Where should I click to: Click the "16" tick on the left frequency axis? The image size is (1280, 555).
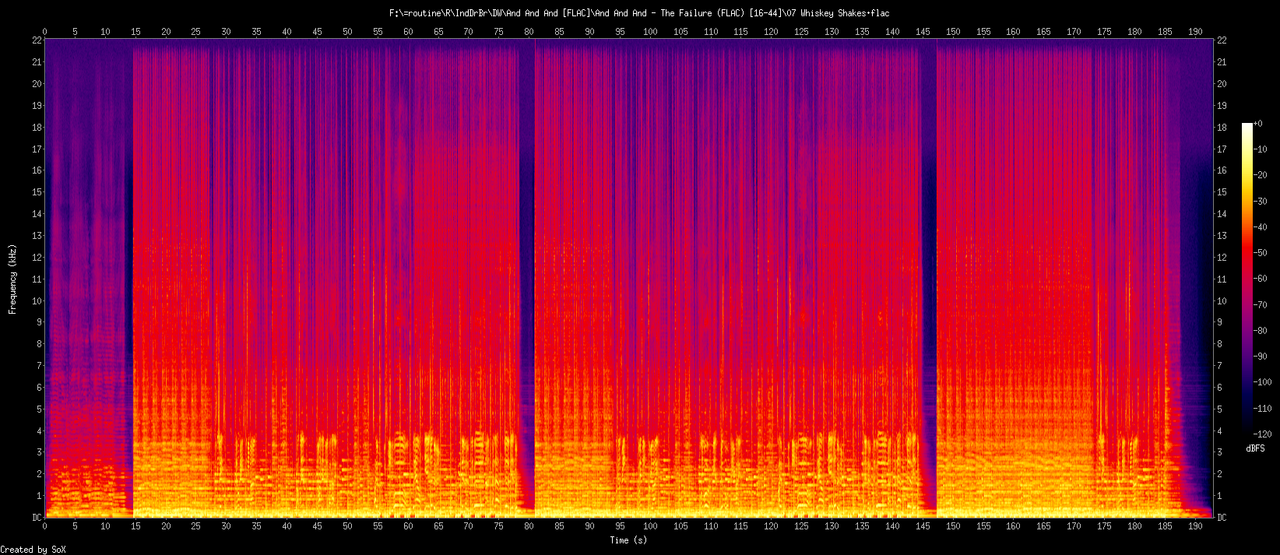click(x=36, y=170)
